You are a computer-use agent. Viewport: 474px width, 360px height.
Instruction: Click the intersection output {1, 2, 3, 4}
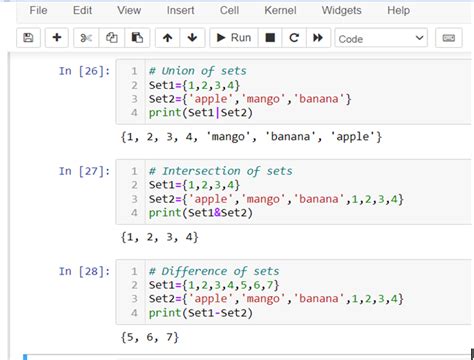coord(160,237)
